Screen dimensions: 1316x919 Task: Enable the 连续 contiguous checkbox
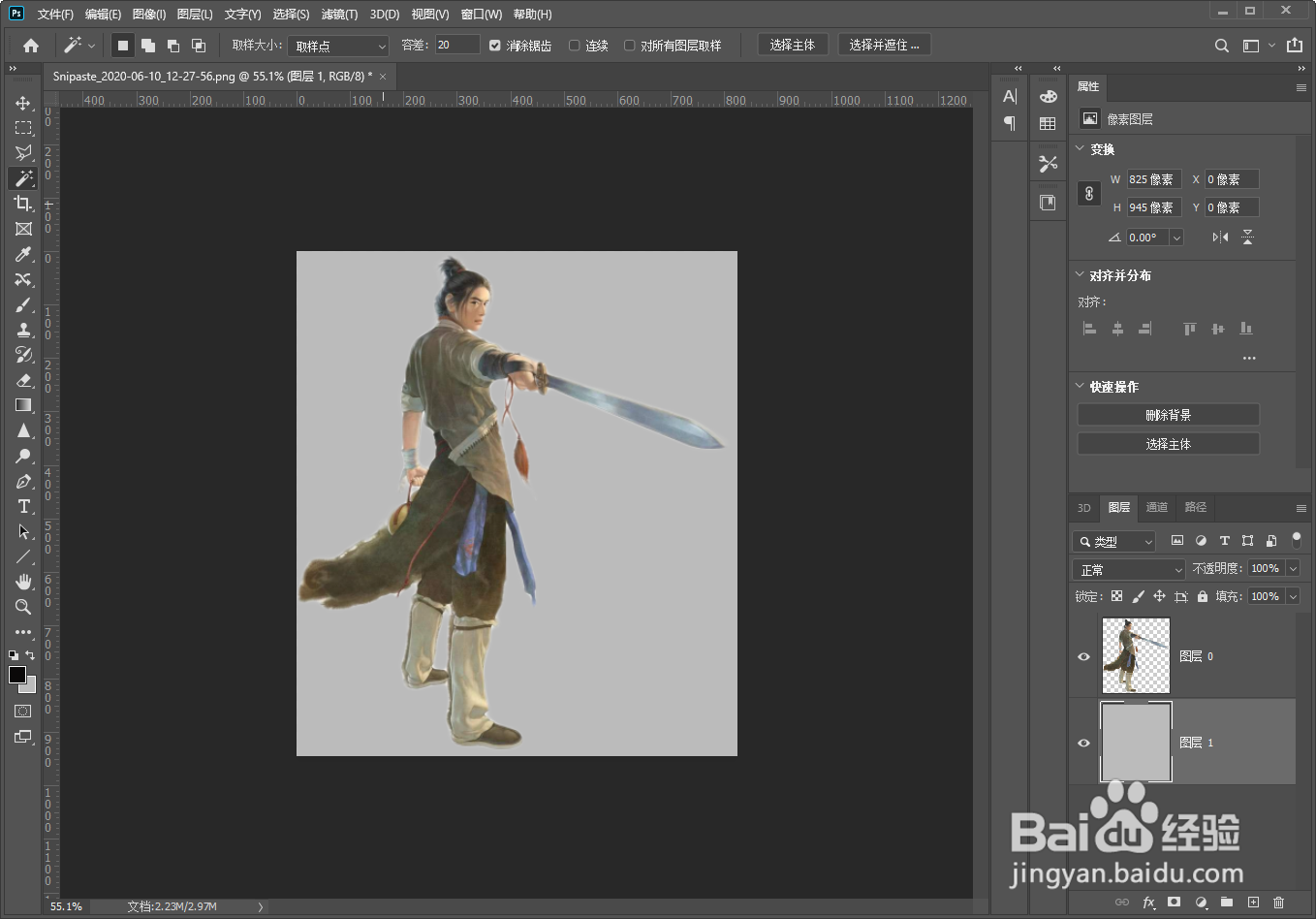click(x=574, y=46)
